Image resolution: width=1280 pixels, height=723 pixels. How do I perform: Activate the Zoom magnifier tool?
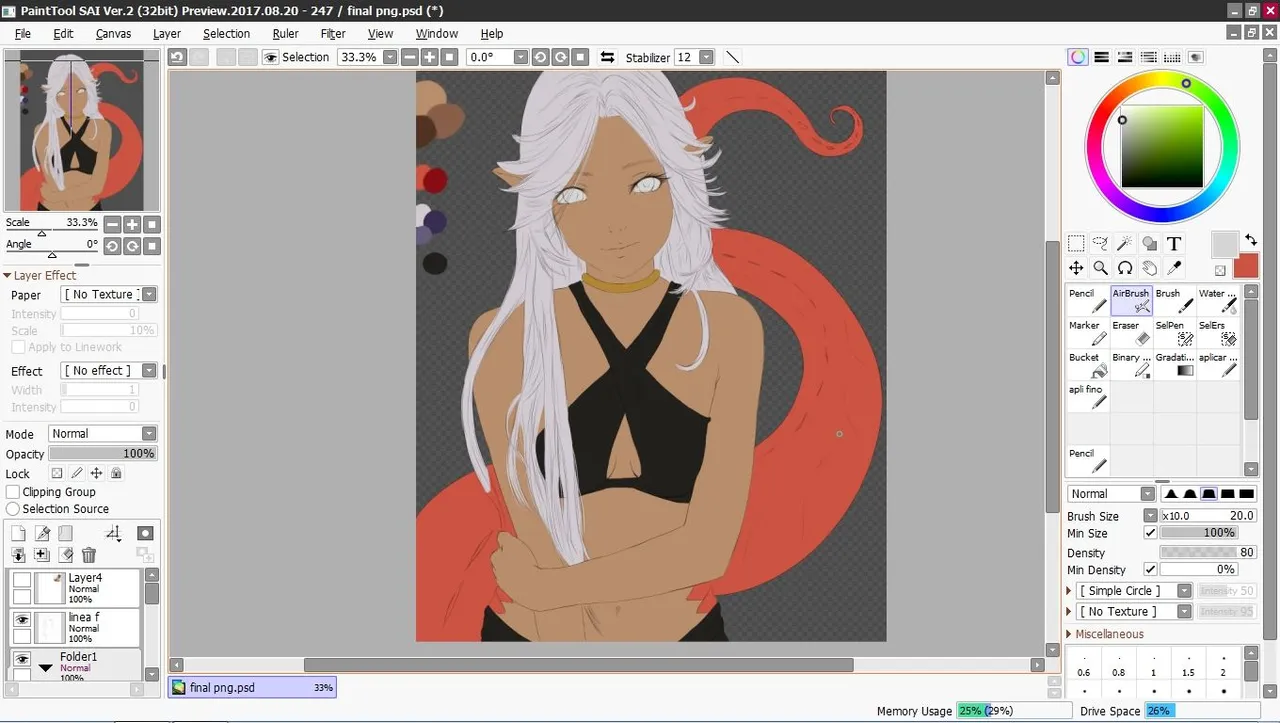[1100, 268]
